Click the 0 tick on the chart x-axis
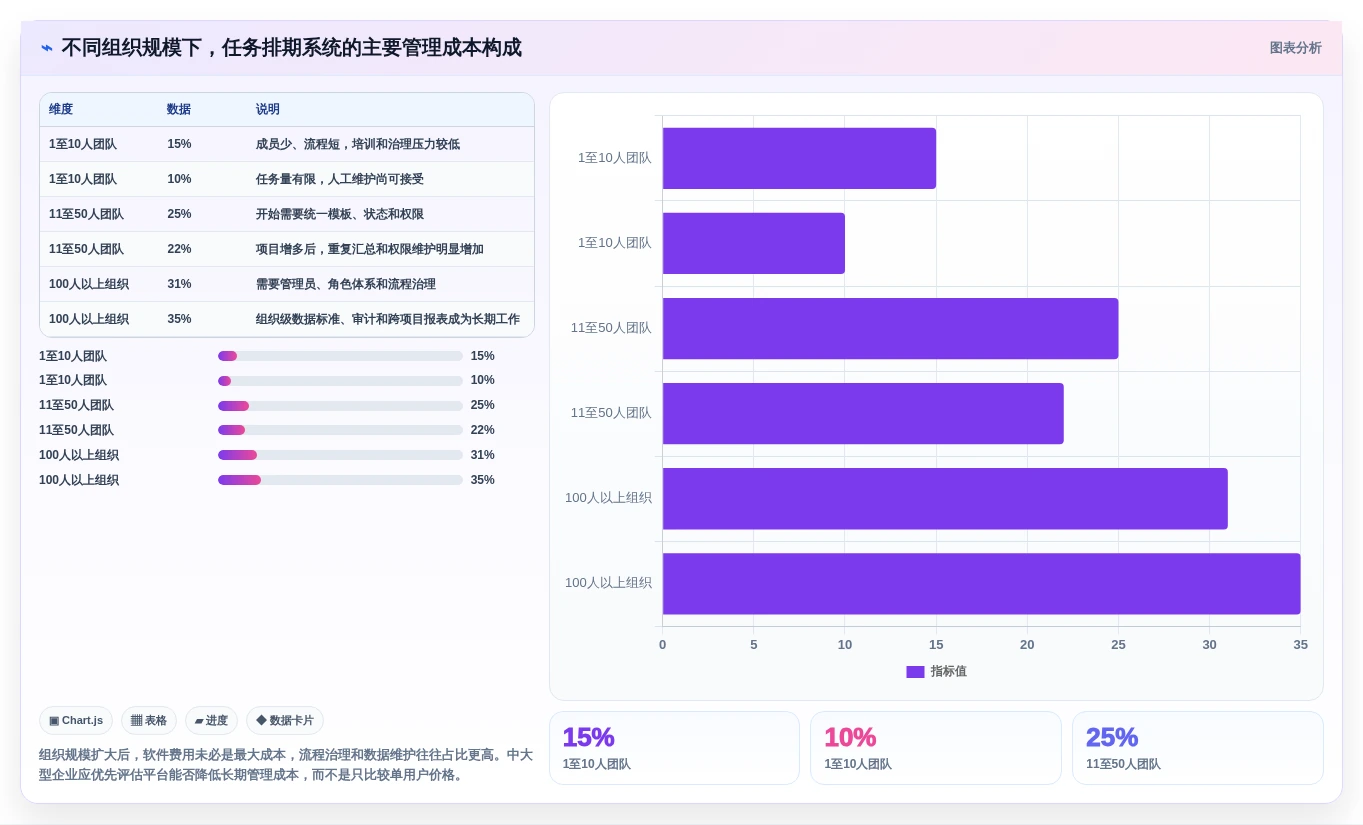This screenshot has height=825, width=1363. coord(662,645)
